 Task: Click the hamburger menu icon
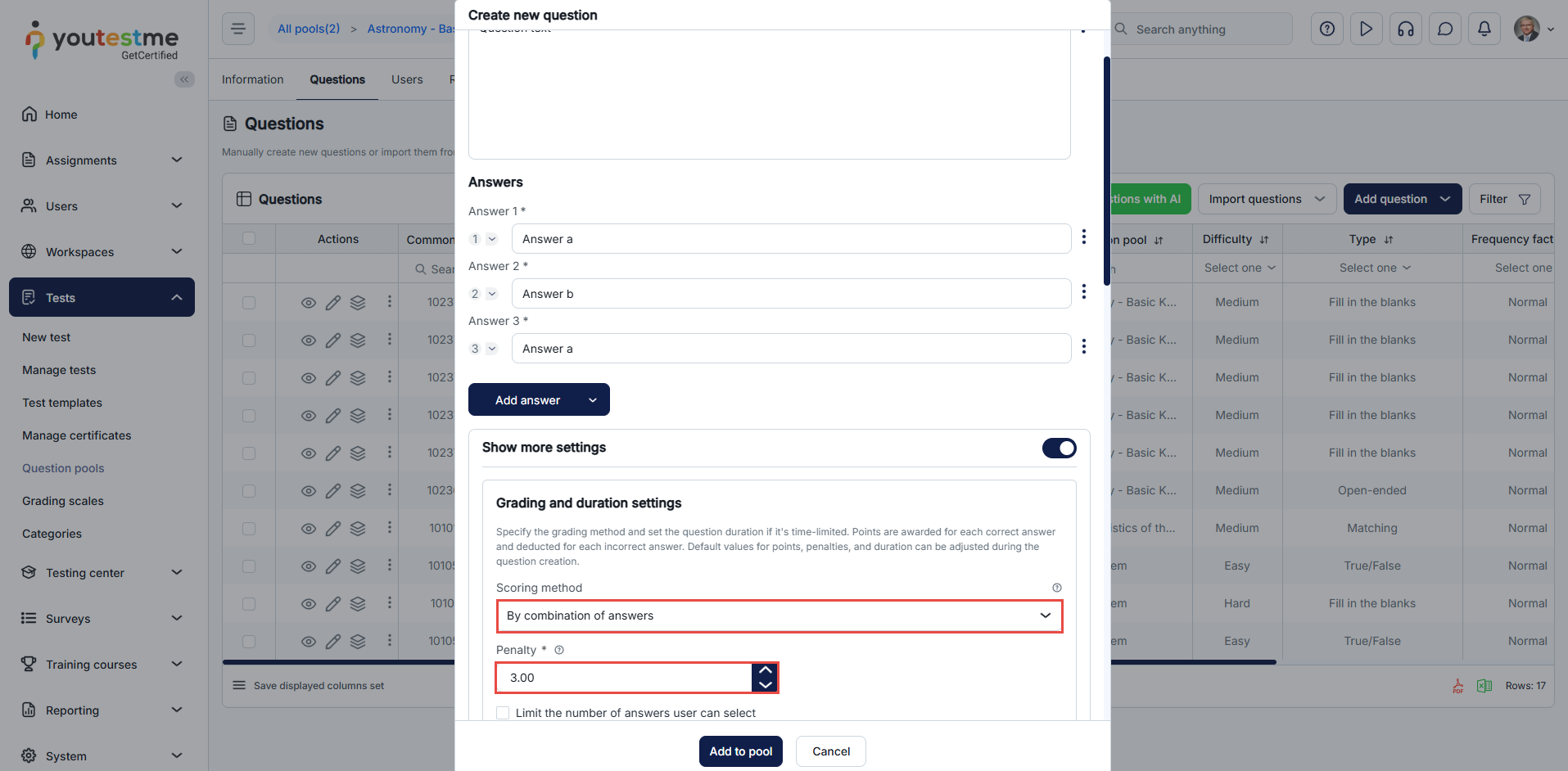(x=238, y=29)
